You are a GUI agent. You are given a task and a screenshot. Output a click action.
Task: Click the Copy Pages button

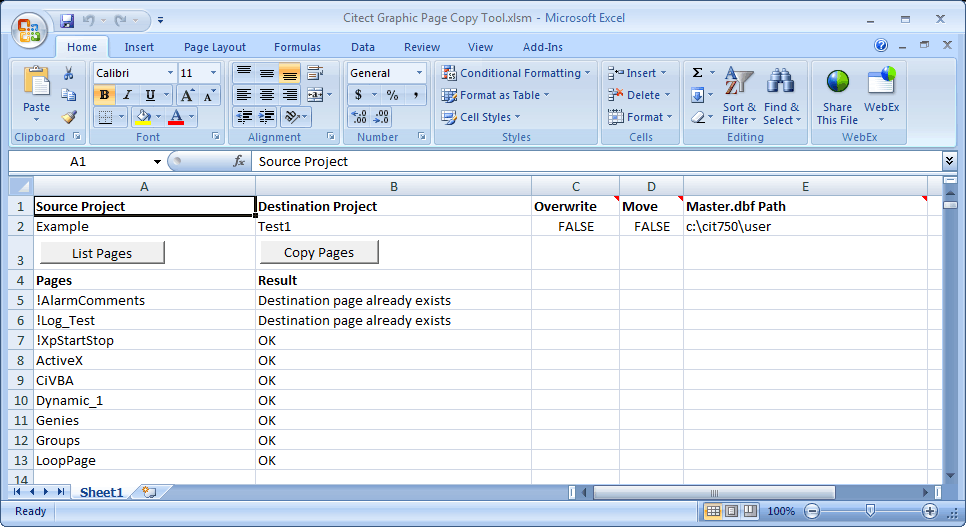(x=319, y=252)
